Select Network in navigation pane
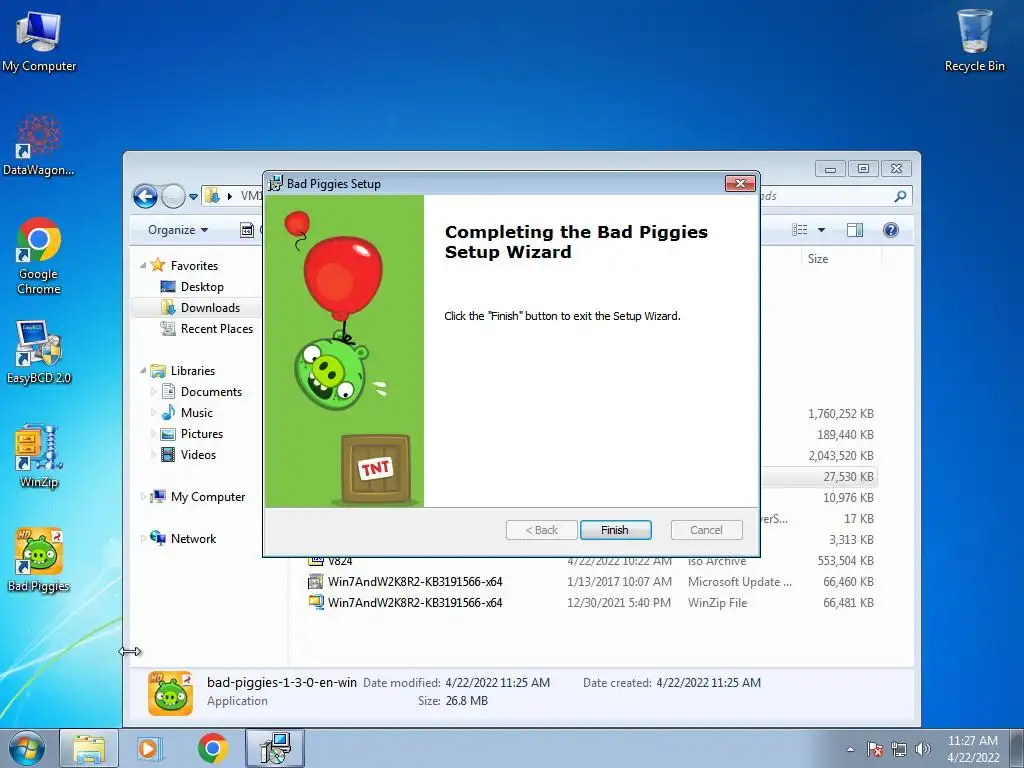 pyautogui.click(x=184, y=539)
